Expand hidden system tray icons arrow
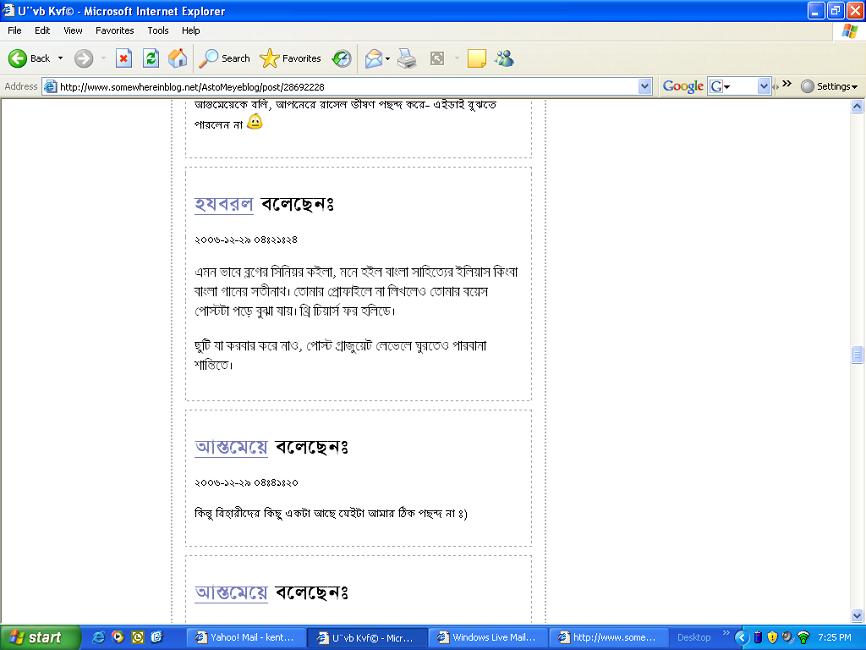Viewport: 866px width, 650px height. click(741, 637)
